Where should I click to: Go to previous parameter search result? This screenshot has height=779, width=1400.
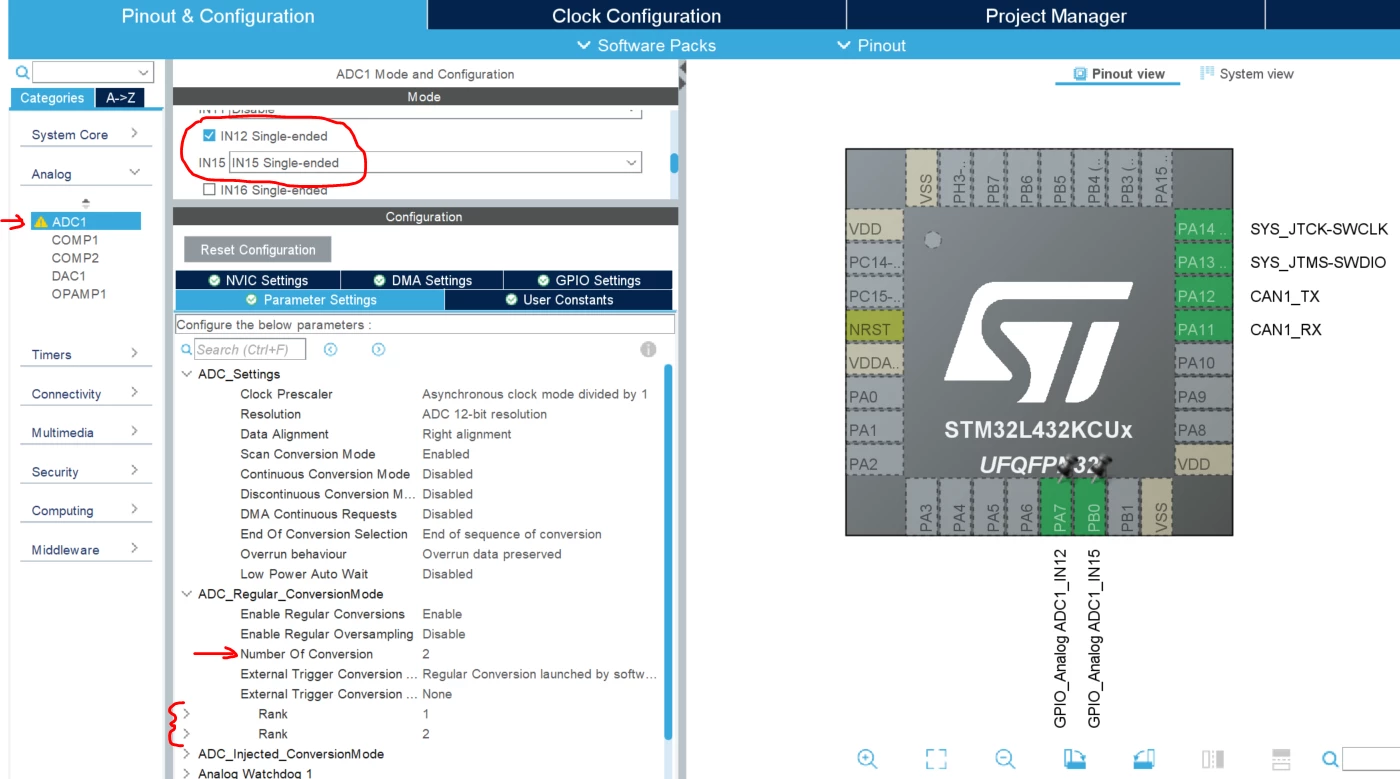coord(331,350)
